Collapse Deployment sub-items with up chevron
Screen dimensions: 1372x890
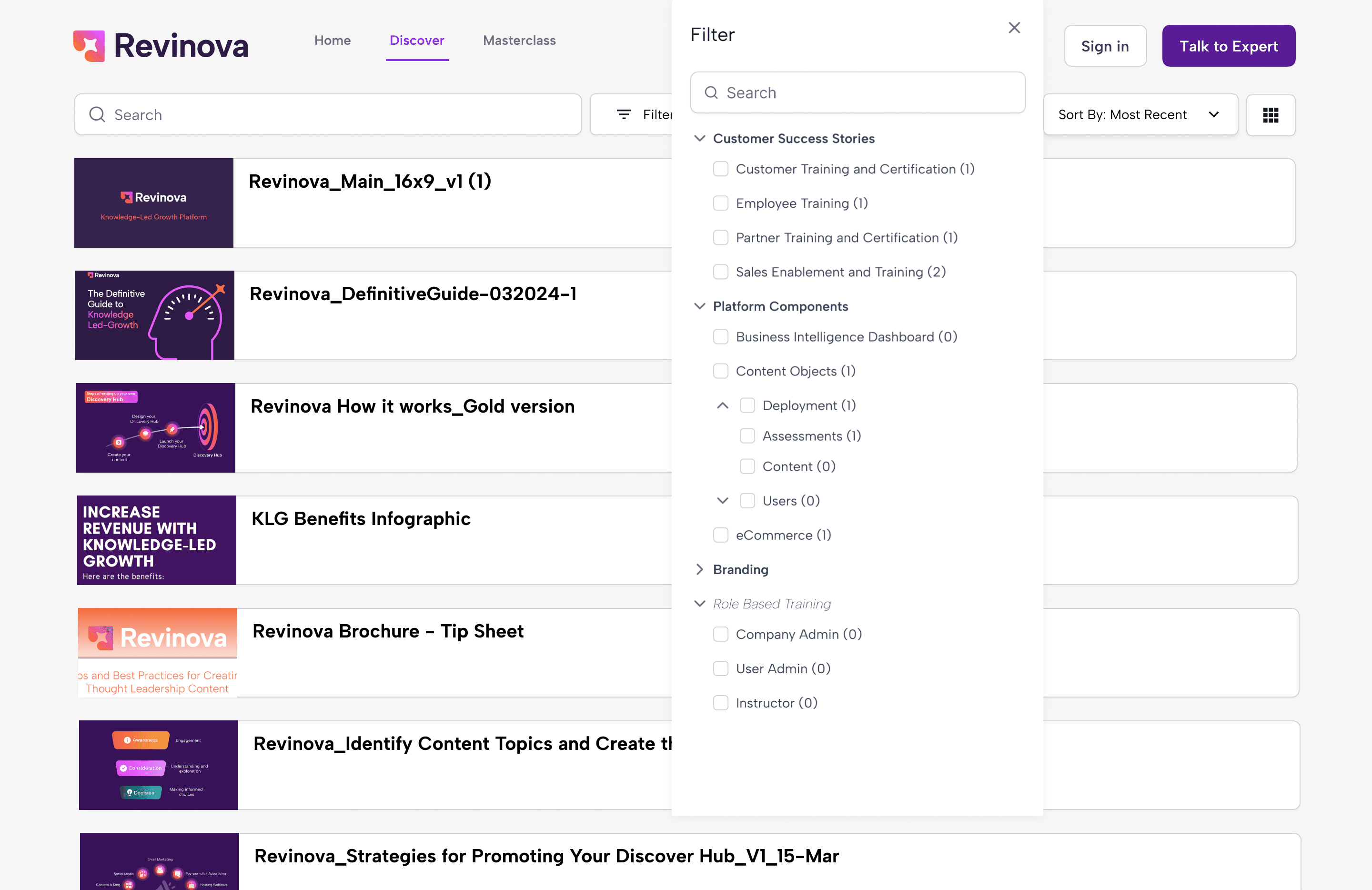(722, 405)
